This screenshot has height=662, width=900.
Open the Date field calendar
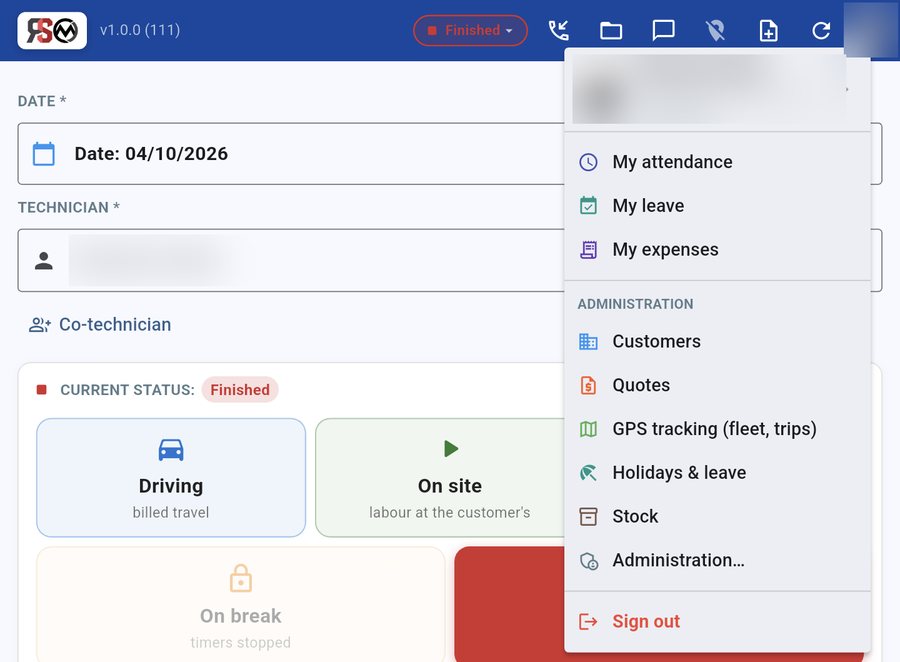point(44,154)
